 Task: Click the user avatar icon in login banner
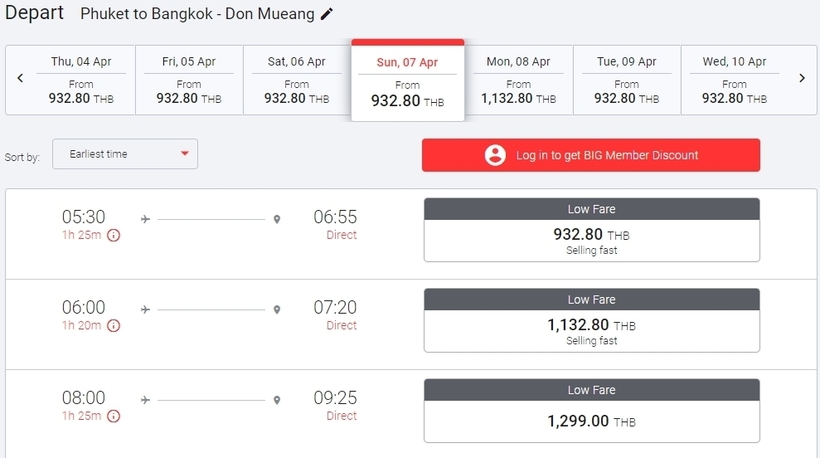pos(495,155)
